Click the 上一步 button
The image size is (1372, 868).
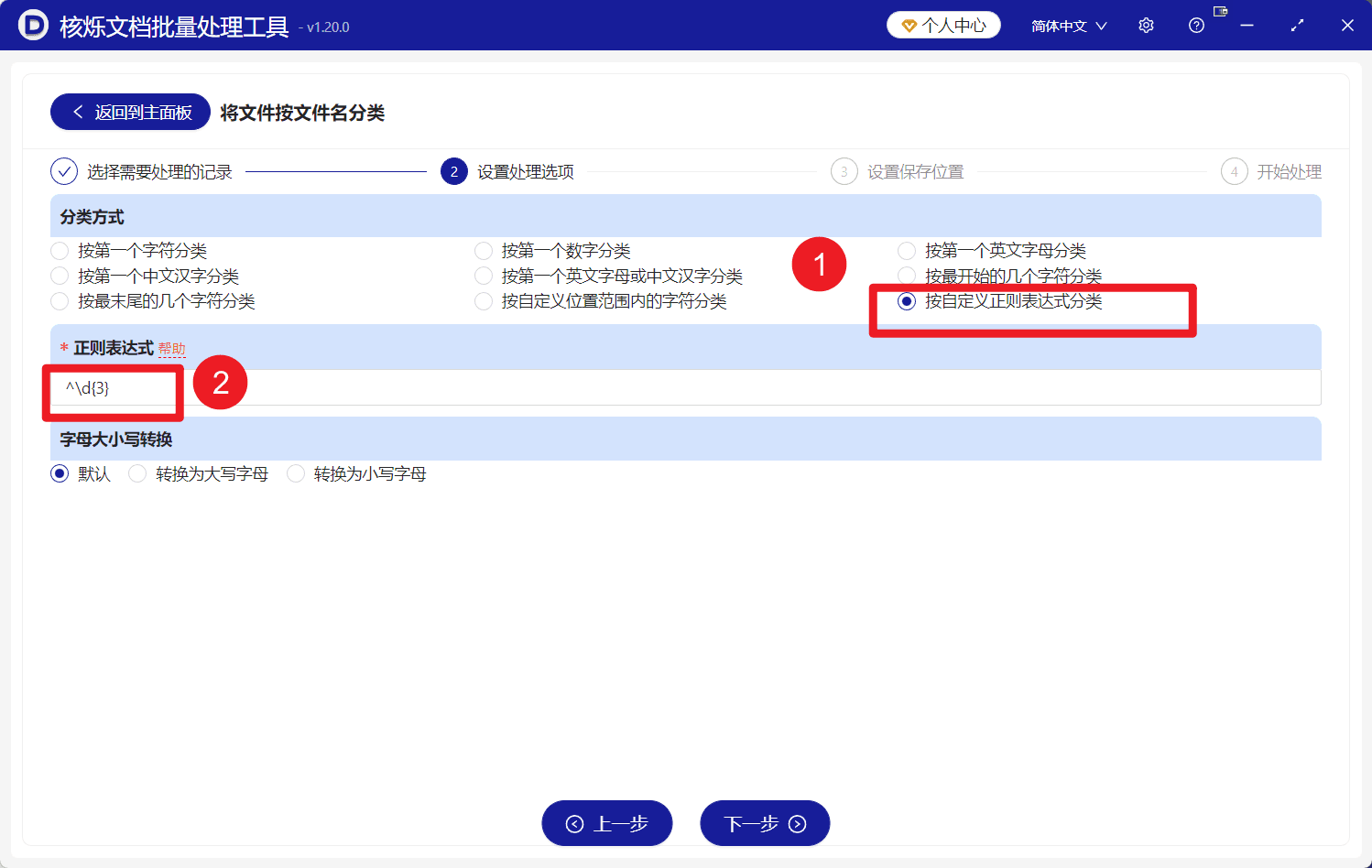pyautogui.click(x=607, y=823)
